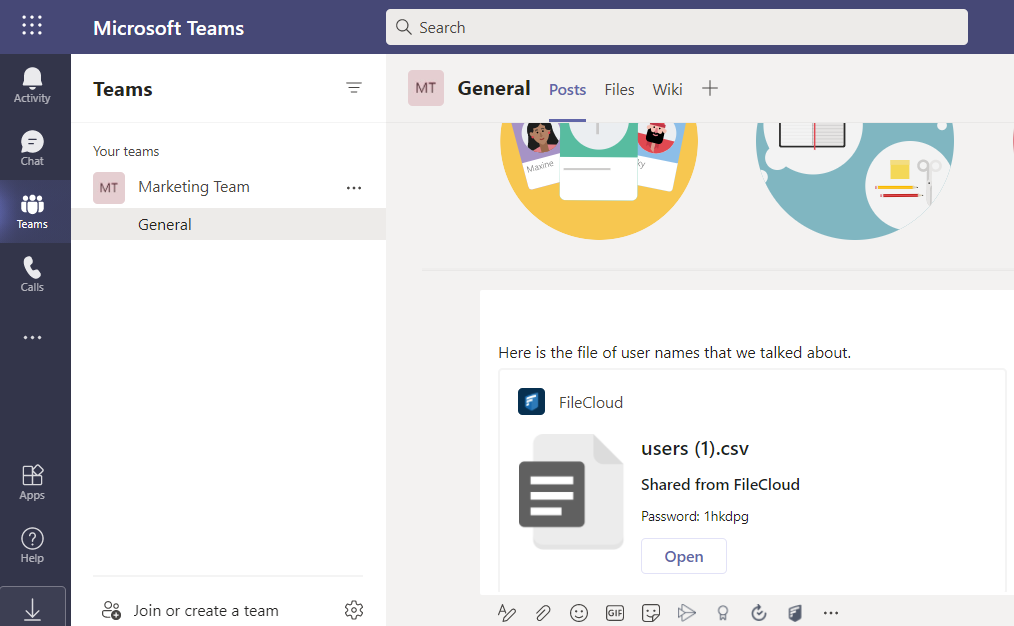The image size is (1014, 626).
Task: Click the FileCloud icon in compose toolbar
Action: click(x=794, y=613)
